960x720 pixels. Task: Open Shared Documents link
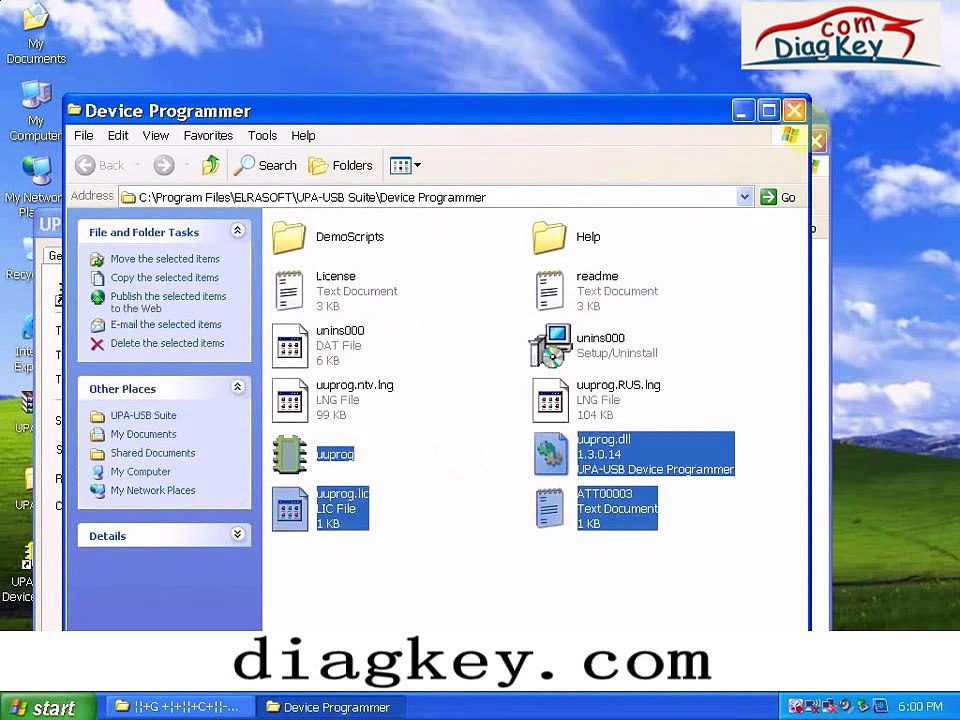(x=153, y=454)
